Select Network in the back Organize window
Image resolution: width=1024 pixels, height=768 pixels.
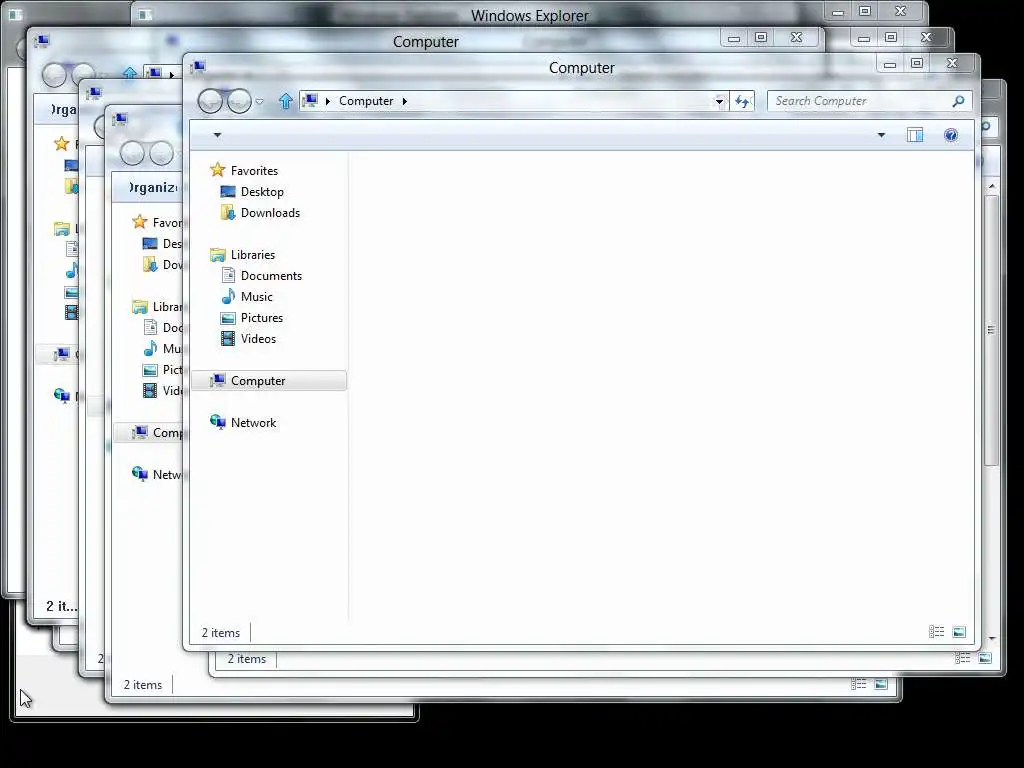(167, 475)
